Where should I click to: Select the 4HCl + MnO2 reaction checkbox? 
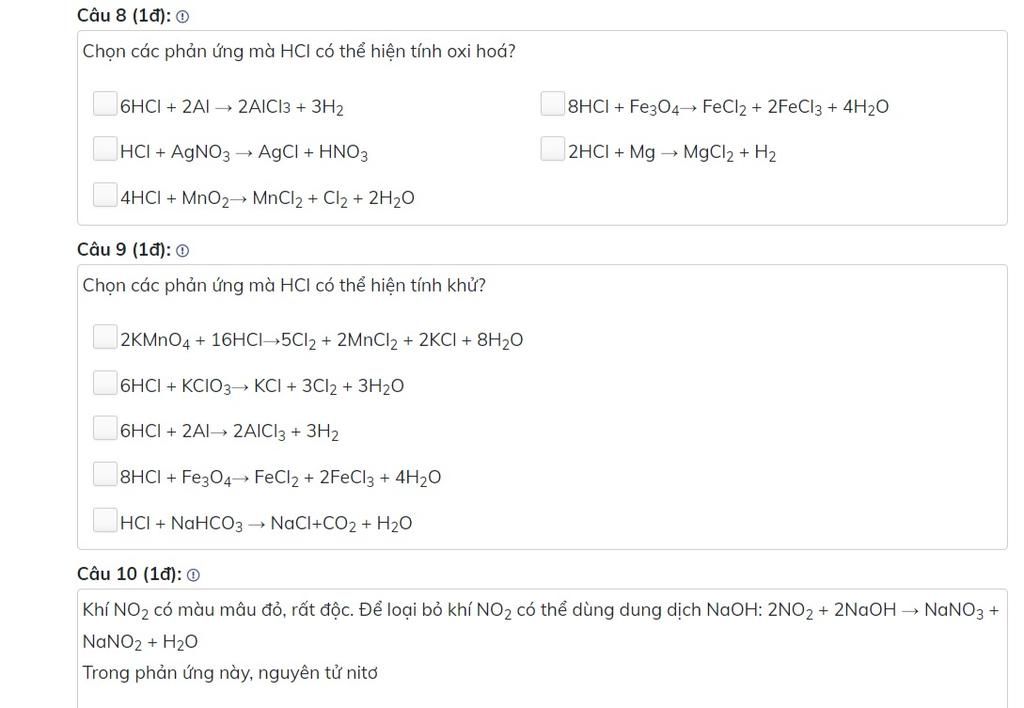click(x=104, y=195)
